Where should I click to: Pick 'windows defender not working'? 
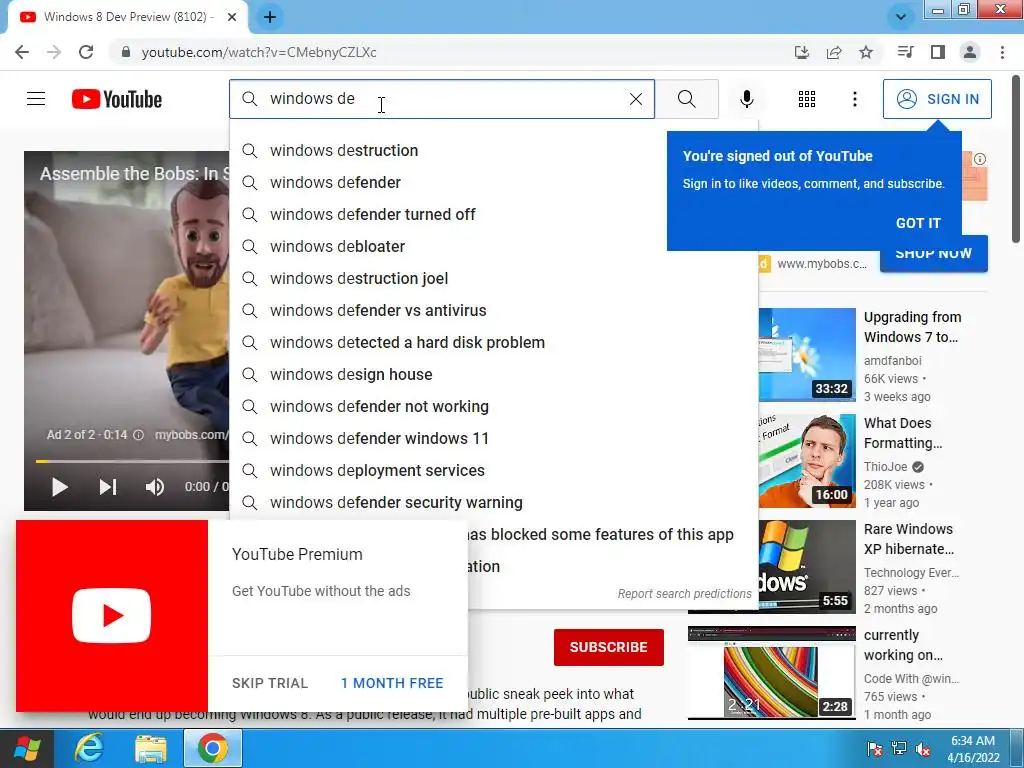click(x=494, y=406)
